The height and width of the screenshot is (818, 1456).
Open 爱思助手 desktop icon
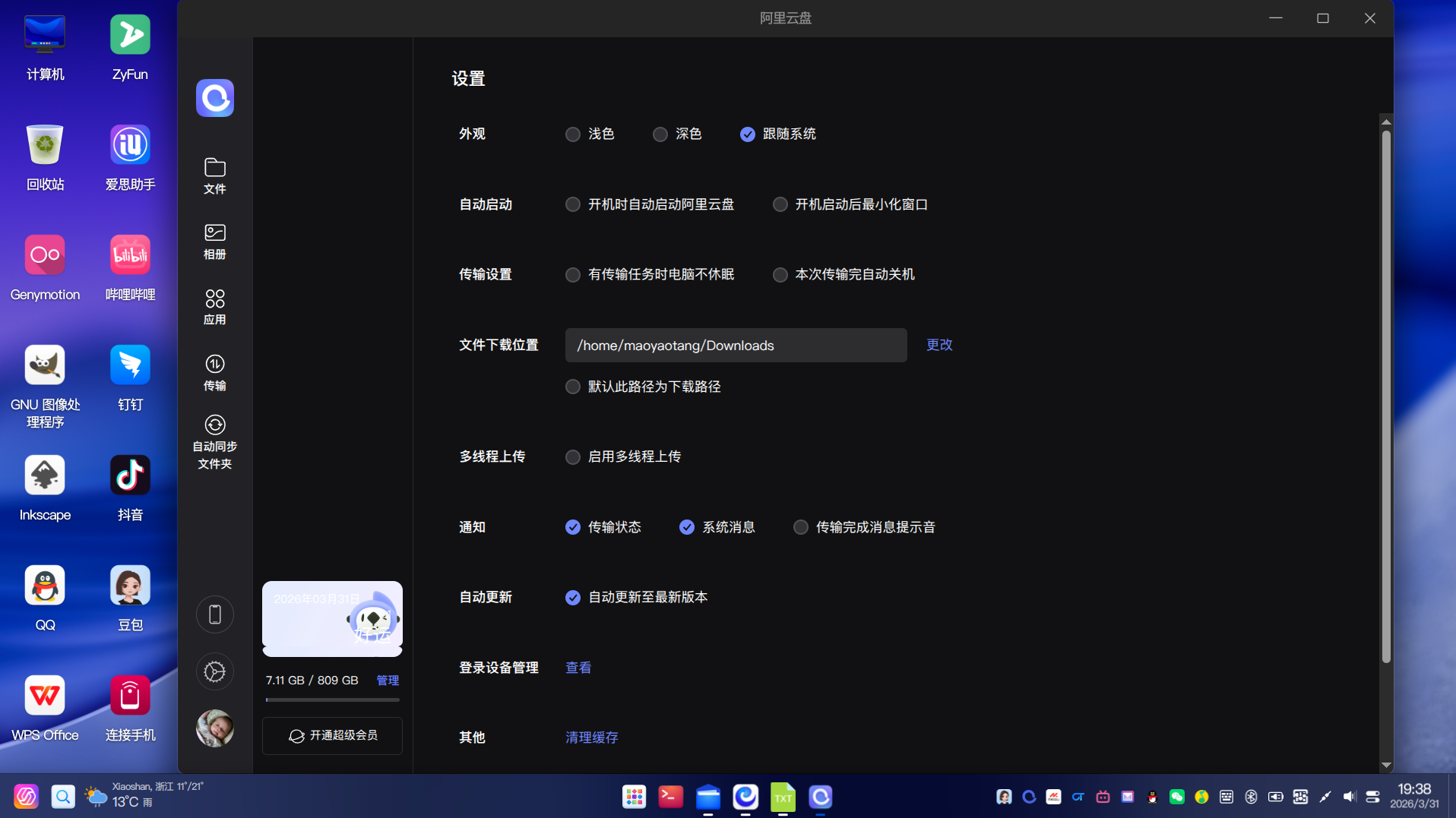(x=130, y=157)
